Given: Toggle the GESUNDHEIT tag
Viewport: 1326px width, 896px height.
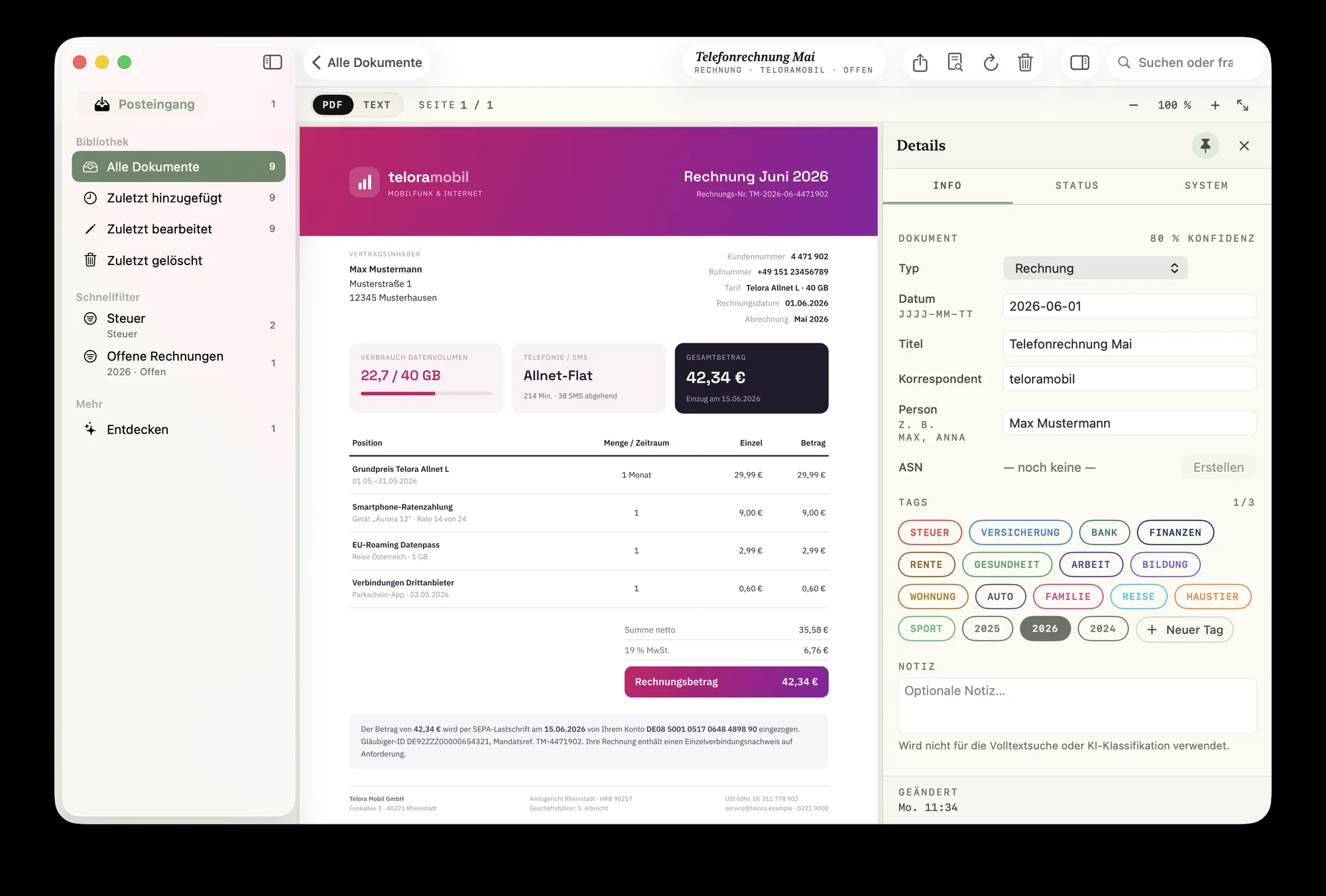Looking at the screenshot, I should click(x=1007, y=565).
